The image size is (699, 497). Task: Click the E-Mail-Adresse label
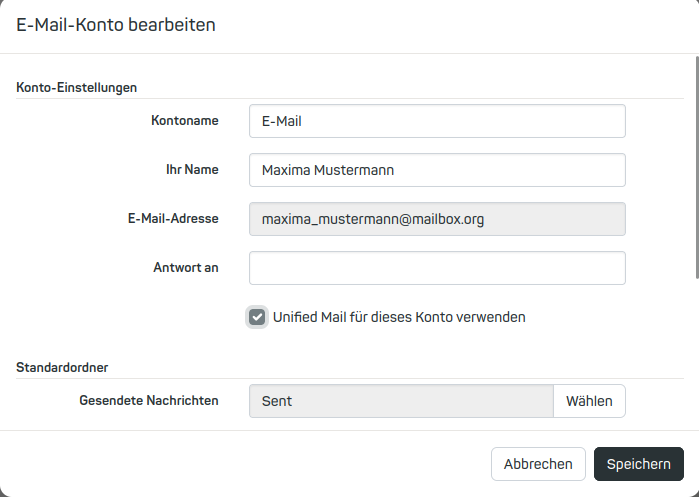click(x=173, y=218)
